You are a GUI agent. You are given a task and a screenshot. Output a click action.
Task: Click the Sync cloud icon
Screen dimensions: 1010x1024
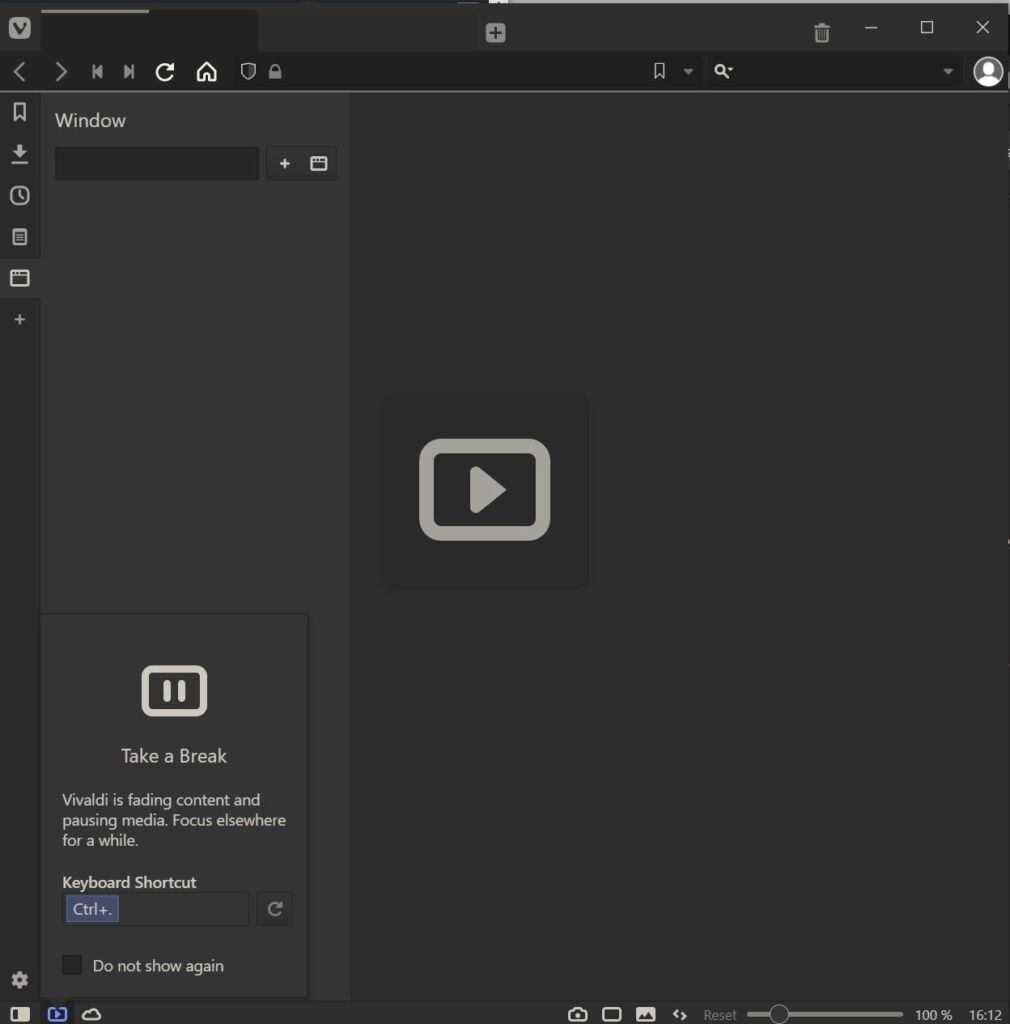(x=91, y=1013)
